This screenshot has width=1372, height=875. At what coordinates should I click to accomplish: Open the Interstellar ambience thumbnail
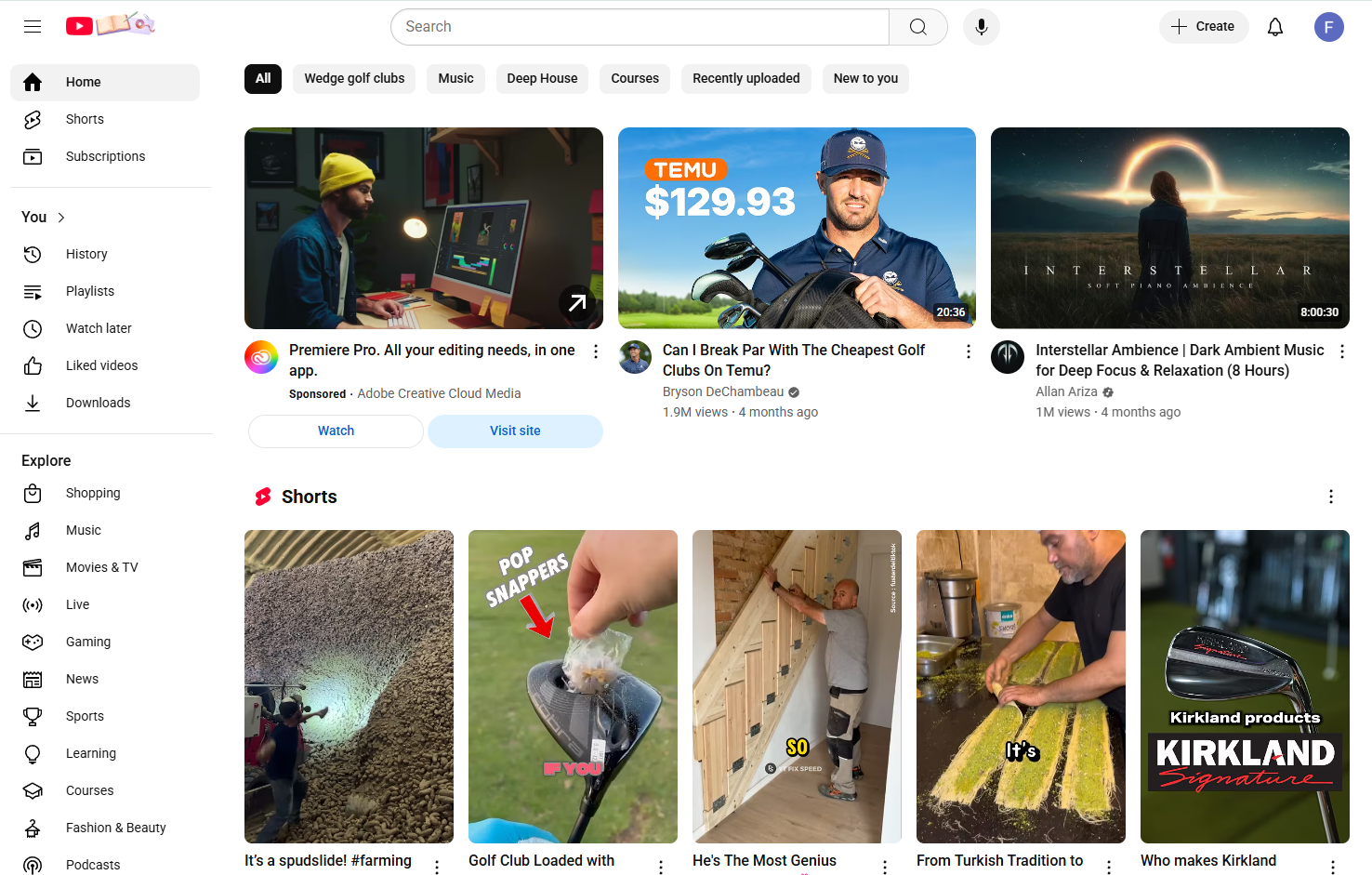click(x=1170, y=228)
